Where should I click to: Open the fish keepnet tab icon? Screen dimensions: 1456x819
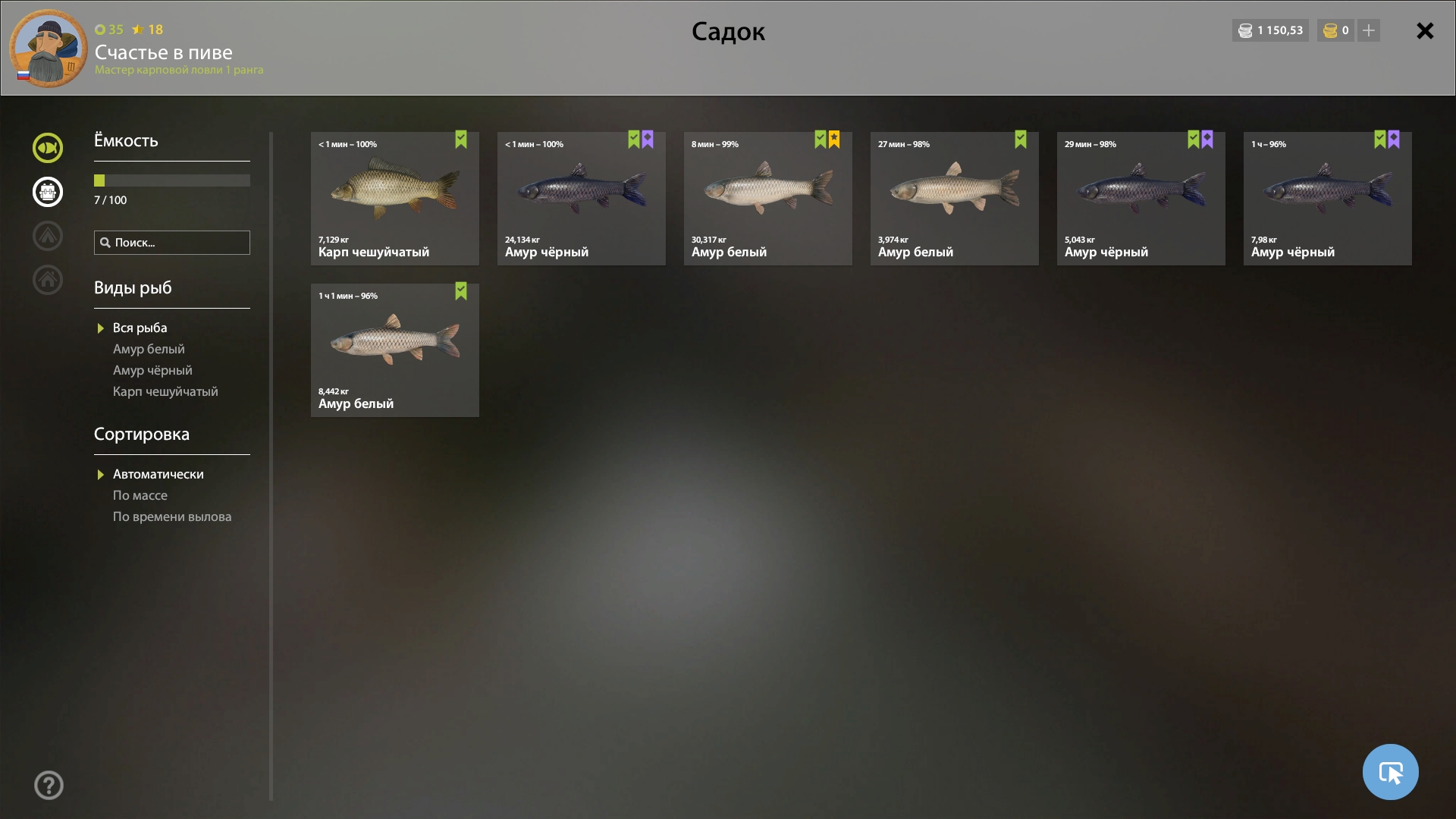pyautogui.click(x=48, y=148)
